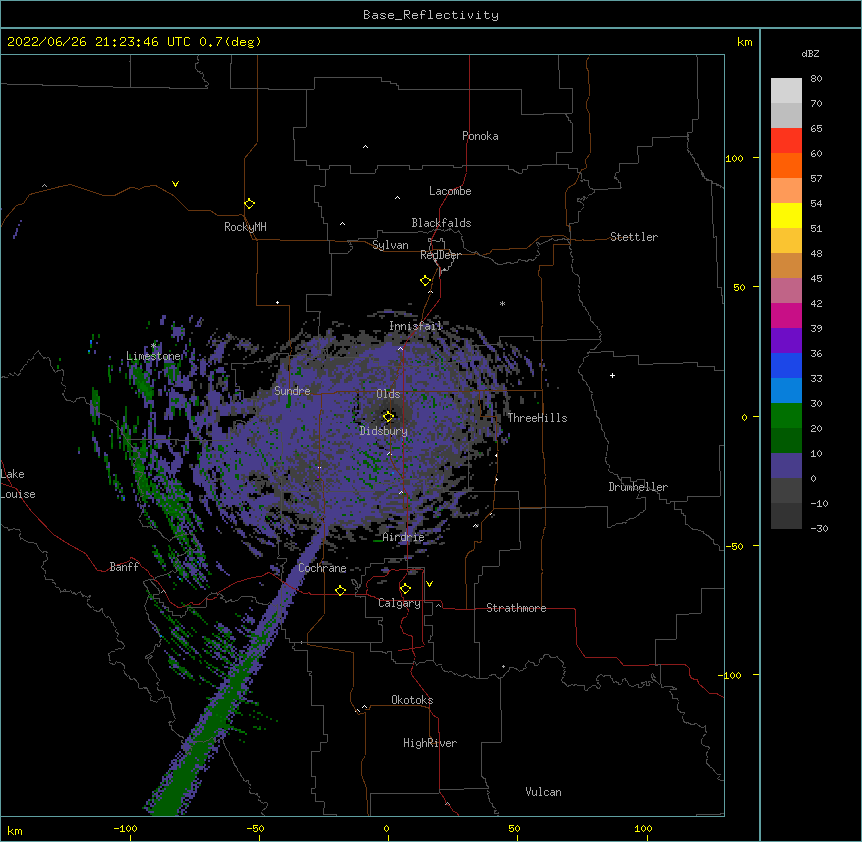Image resolution: width=862 pixels, height=842 pixels.
Task: Select the yellow swatch between 54 and 51 dBZ
Action: [786, 215]
